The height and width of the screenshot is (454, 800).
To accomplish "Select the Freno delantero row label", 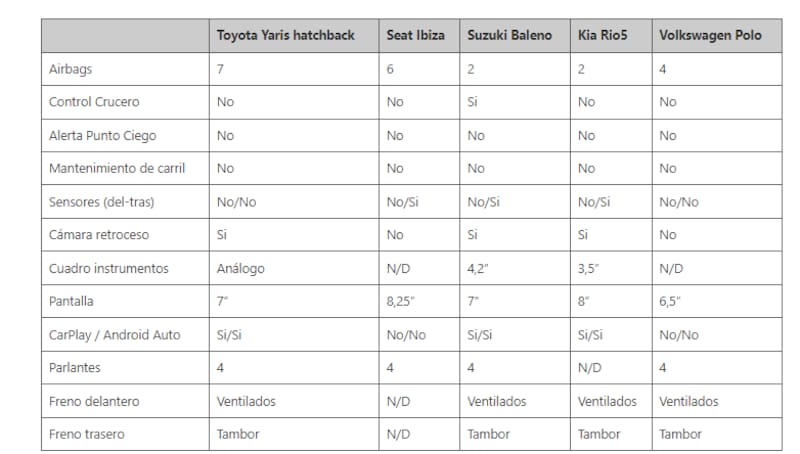I will pos(95,401).
